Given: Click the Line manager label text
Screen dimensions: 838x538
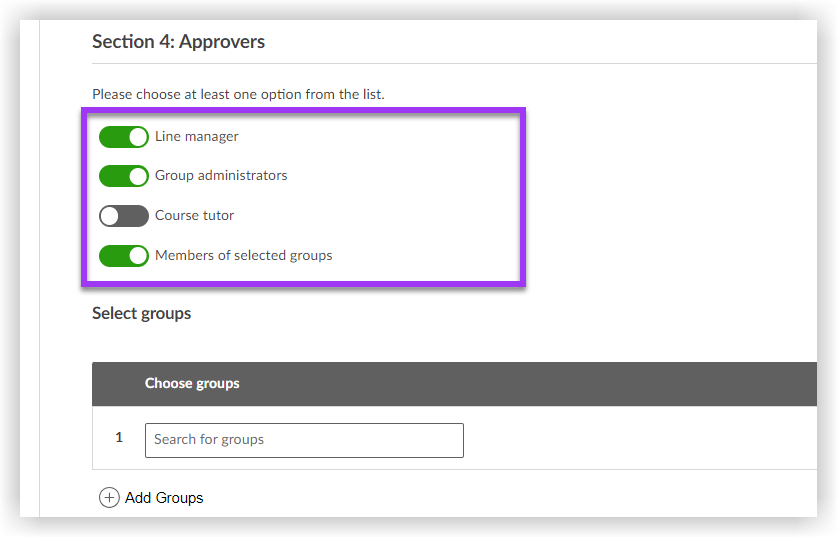Looking at the screenshot, I should click(x=197, y=136).
